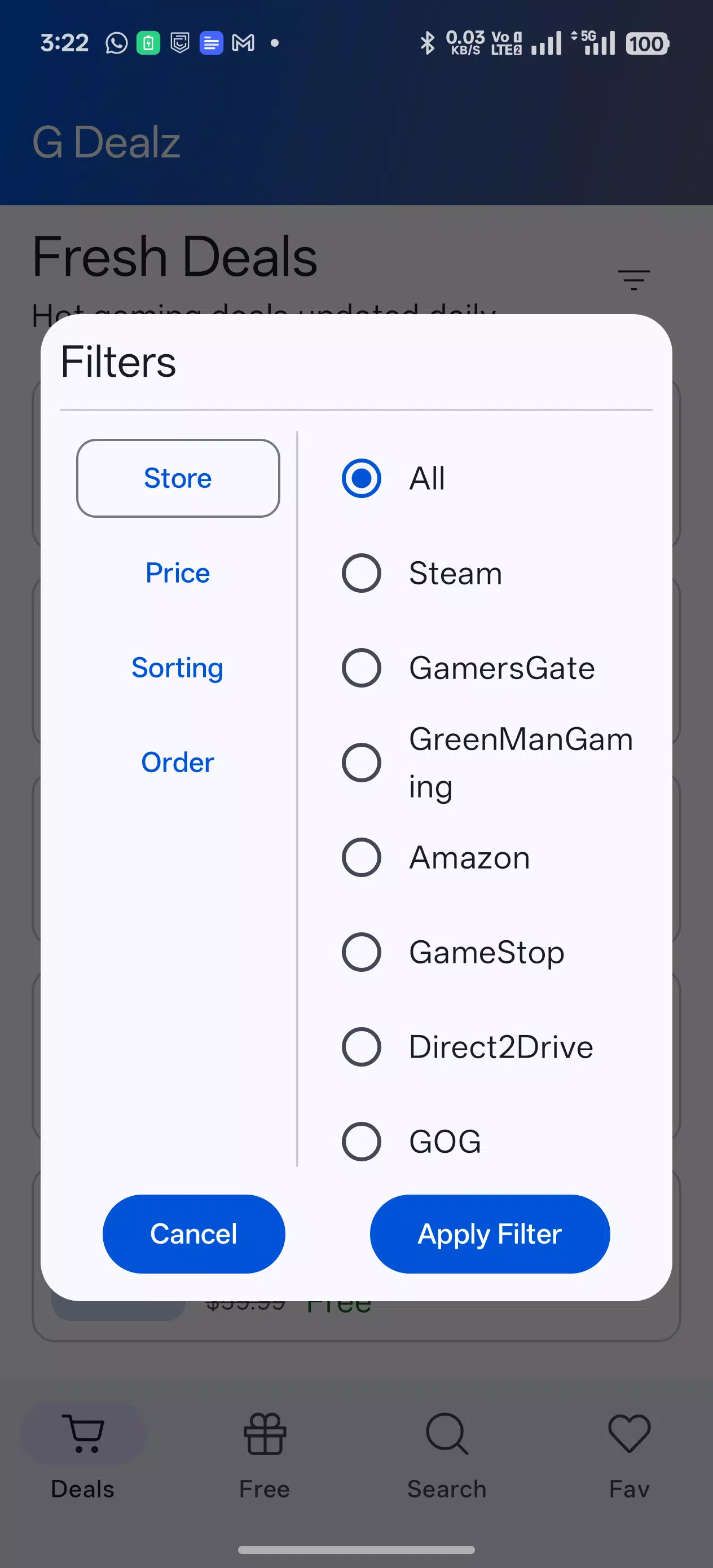Open the Deals cart tab icon
The height and width of the screenshot is (1568, 713).
(83, 1434)
